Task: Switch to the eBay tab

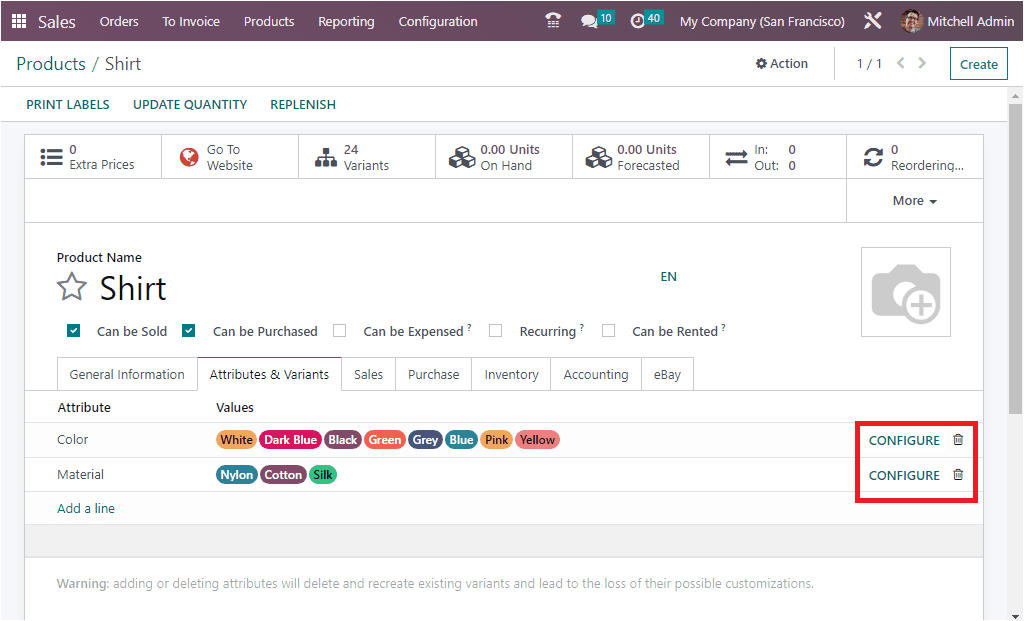Action: (667, 374)
